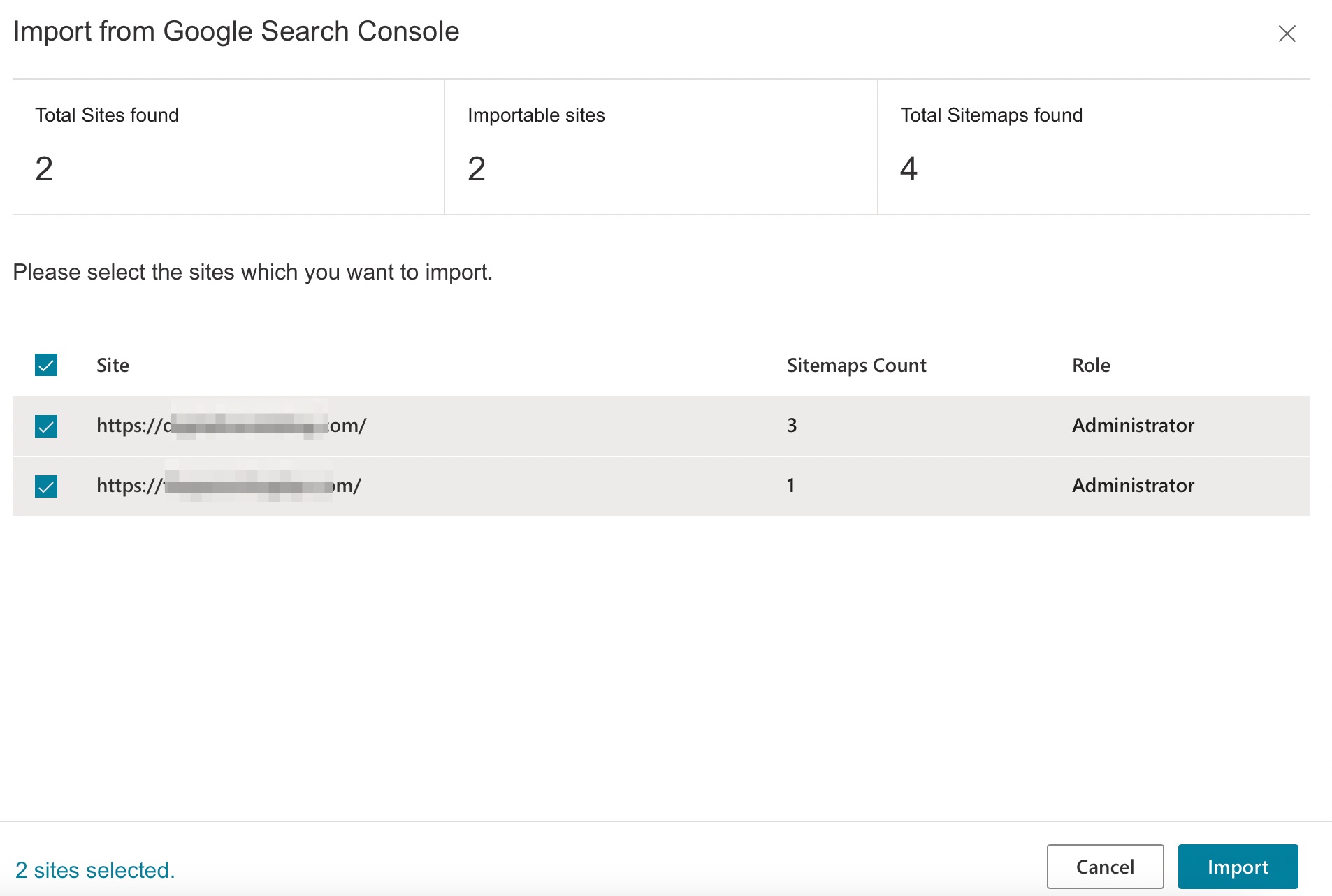The image size is (1332, 896).
Task: Click the sitemaps count value 3
Action: (792, 425)
